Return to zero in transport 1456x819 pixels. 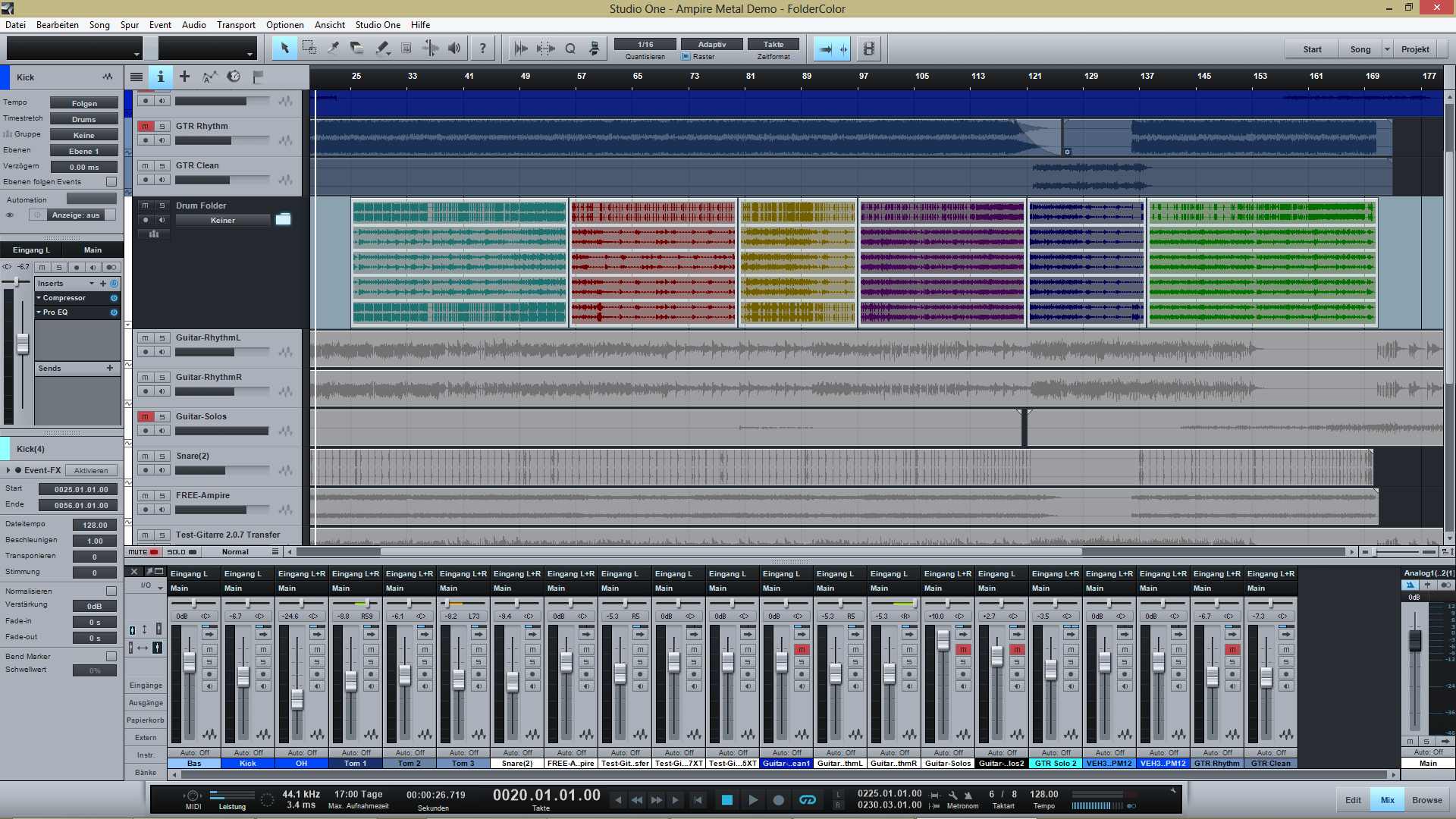[698, 799]
